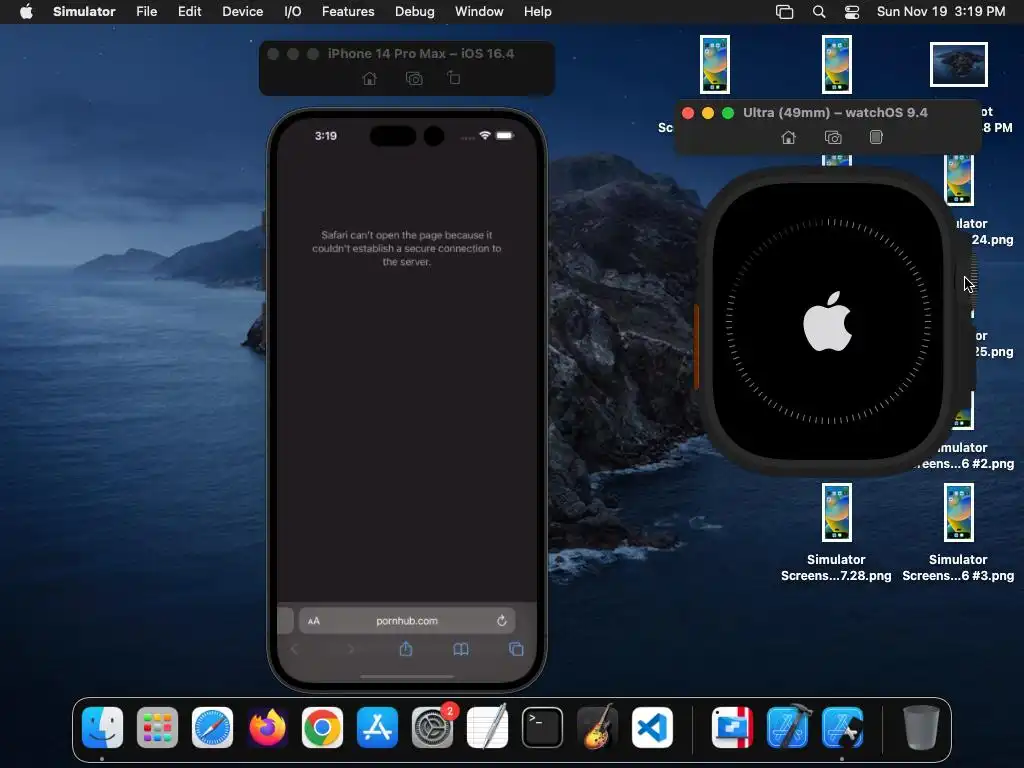The width and height of the screenshot is (1024, 768).
Task: Click the screen mirroring icon in menu bar
Action: (x=784, y=12)
